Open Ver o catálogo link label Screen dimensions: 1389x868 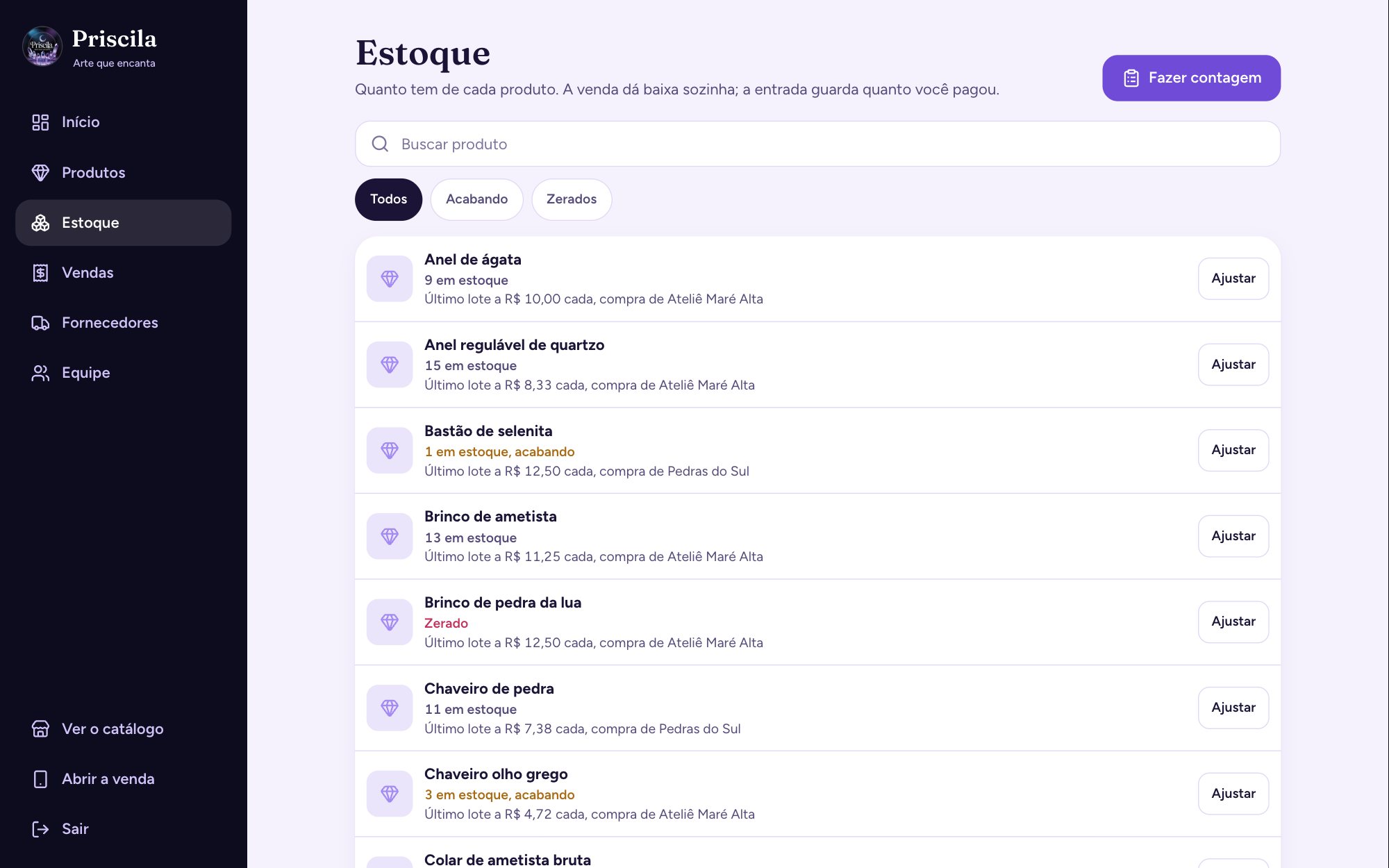[113, 729]
